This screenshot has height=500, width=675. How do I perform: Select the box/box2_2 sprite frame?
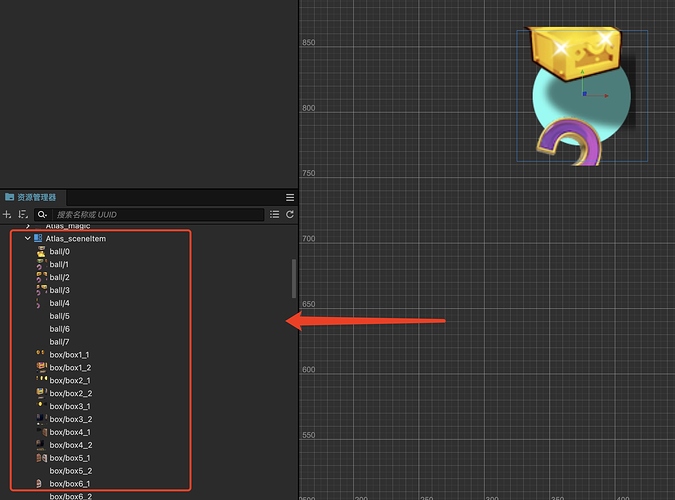[x=71, y=394]
